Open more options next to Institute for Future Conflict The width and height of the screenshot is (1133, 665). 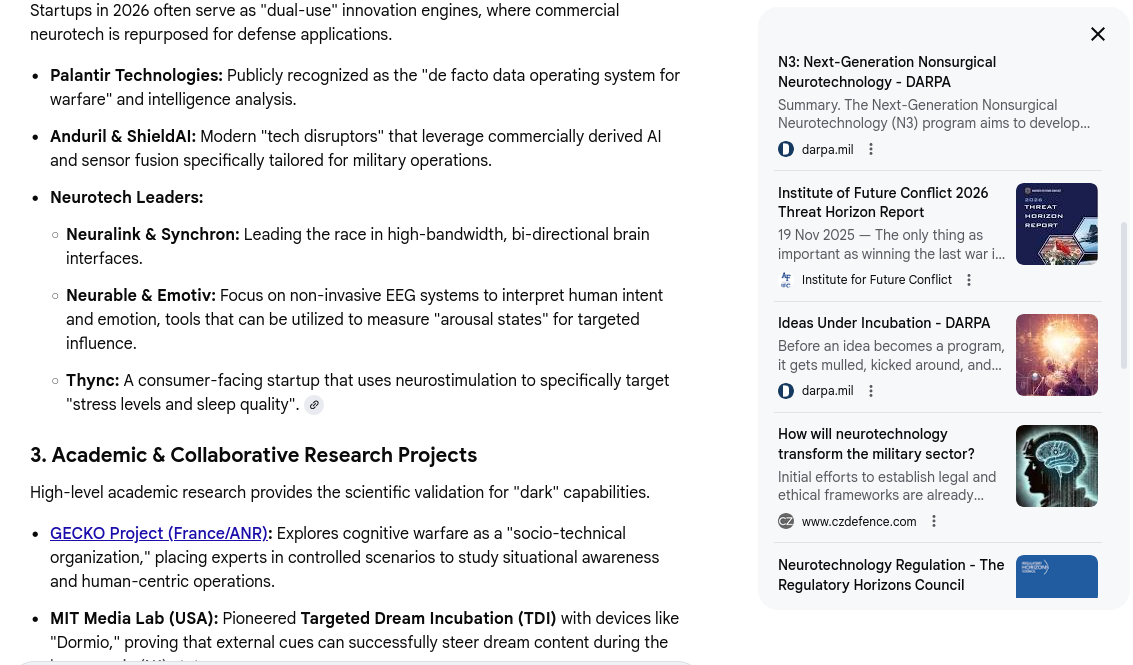coord(969,280)
